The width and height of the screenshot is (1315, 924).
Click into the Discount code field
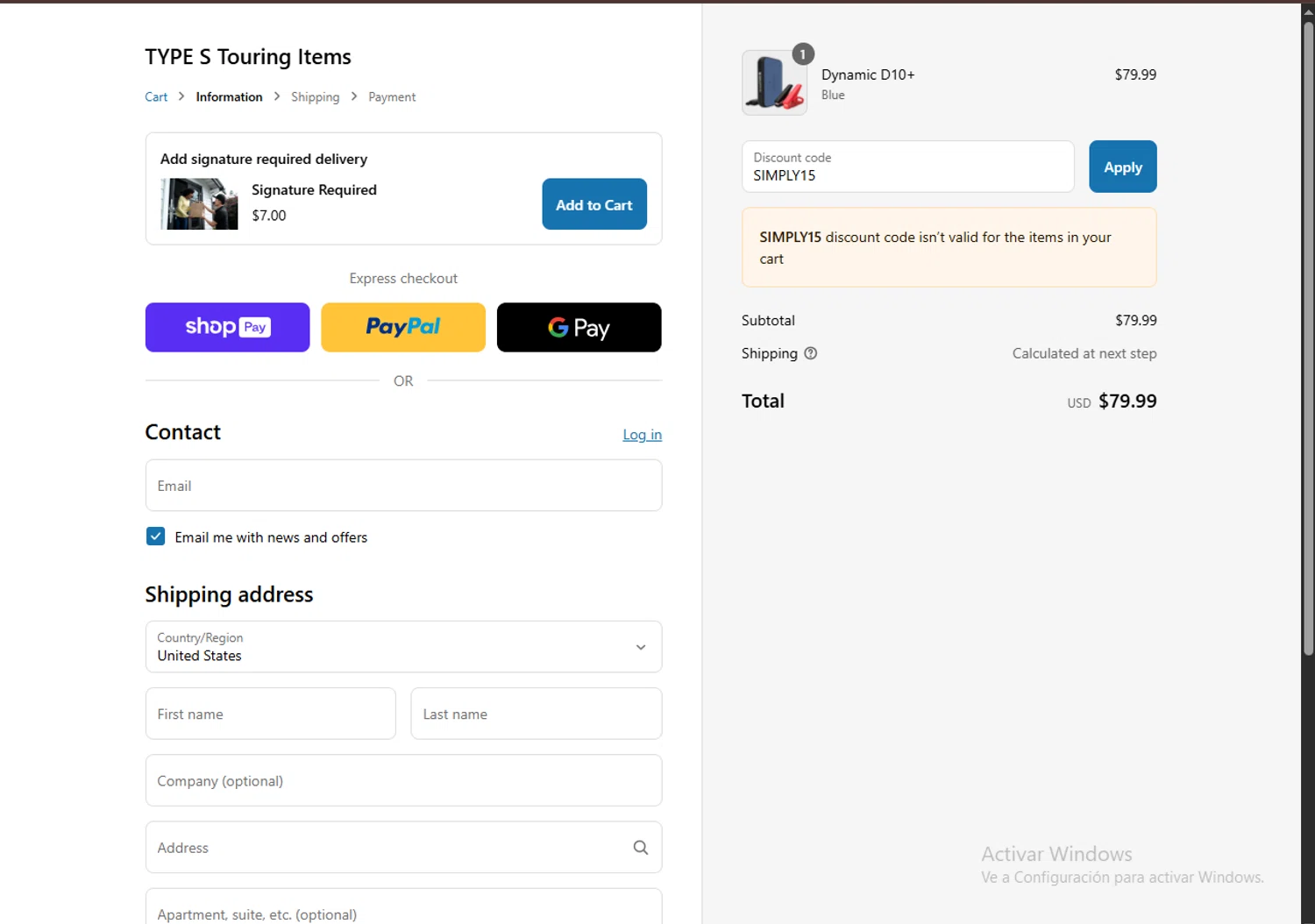pos(907,167)
